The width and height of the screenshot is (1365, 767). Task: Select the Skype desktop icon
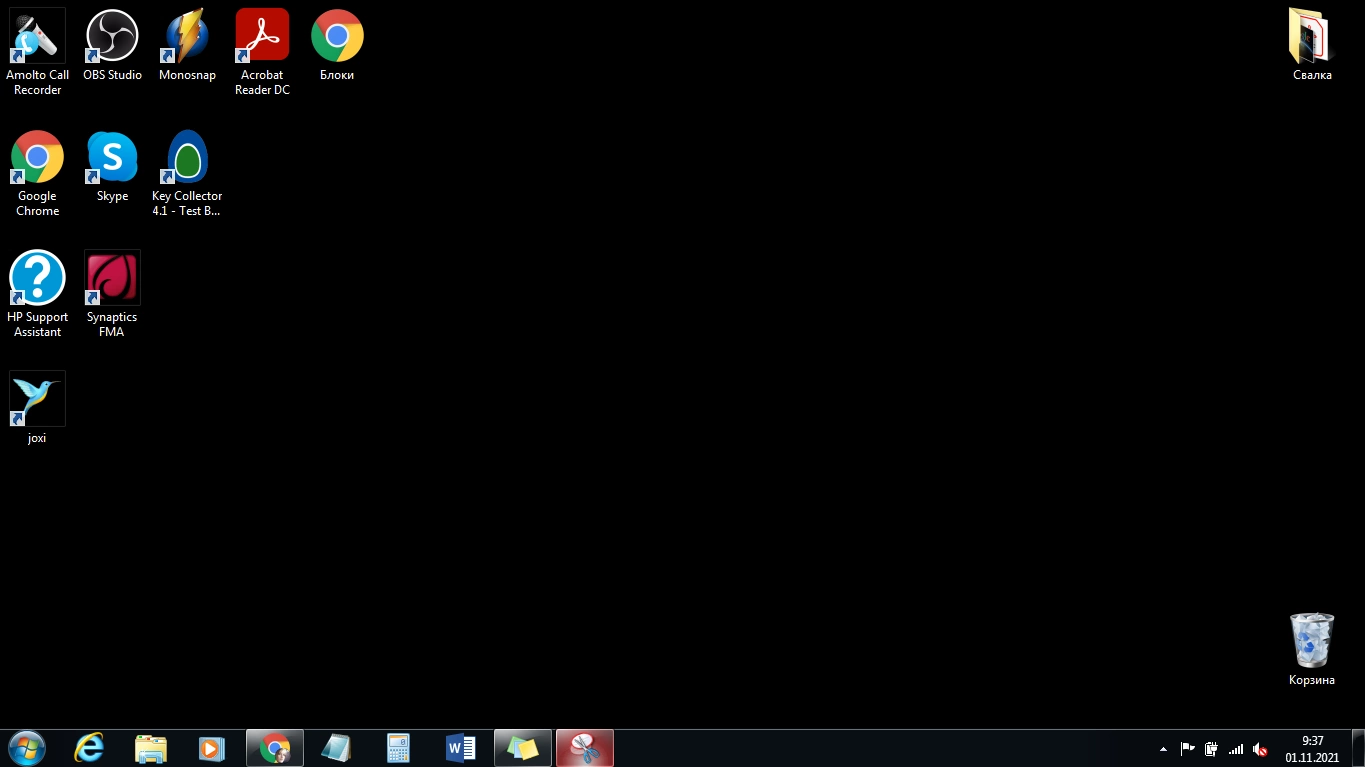(112, 166)
